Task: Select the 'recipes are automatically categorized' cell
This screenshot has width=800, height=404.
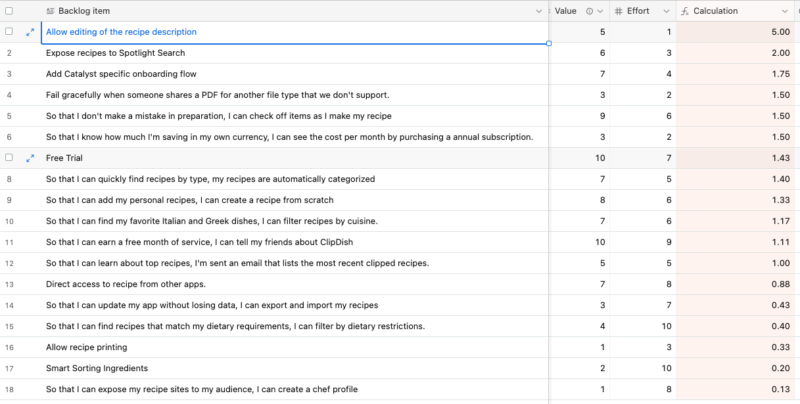Action: pyautogui.click(x=294, y=179)
